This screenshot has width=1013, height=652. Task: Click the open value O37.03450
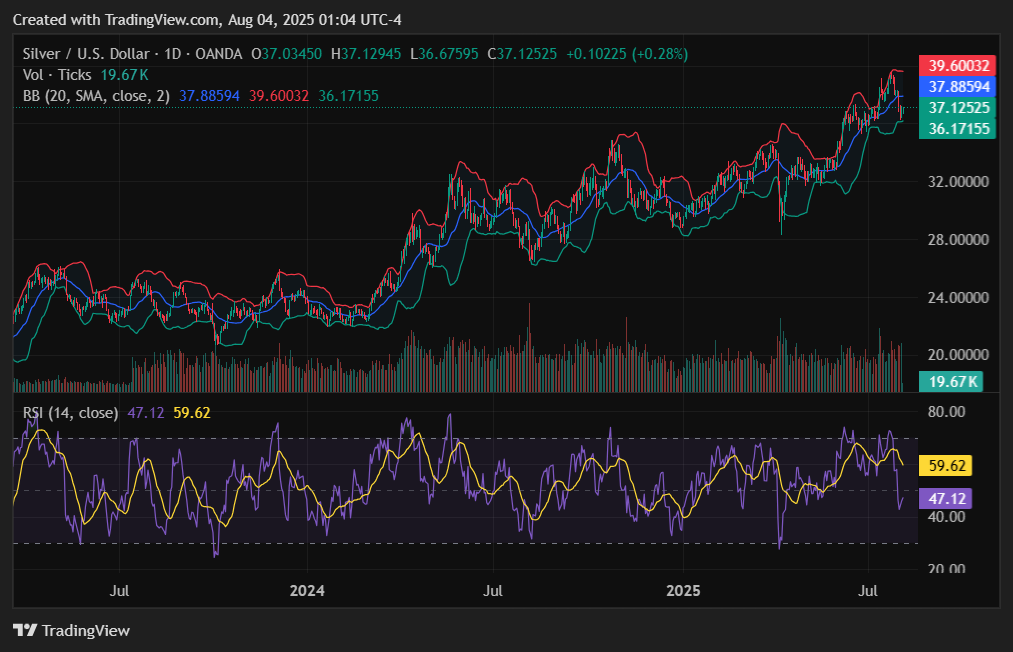[x=286, y=54]
